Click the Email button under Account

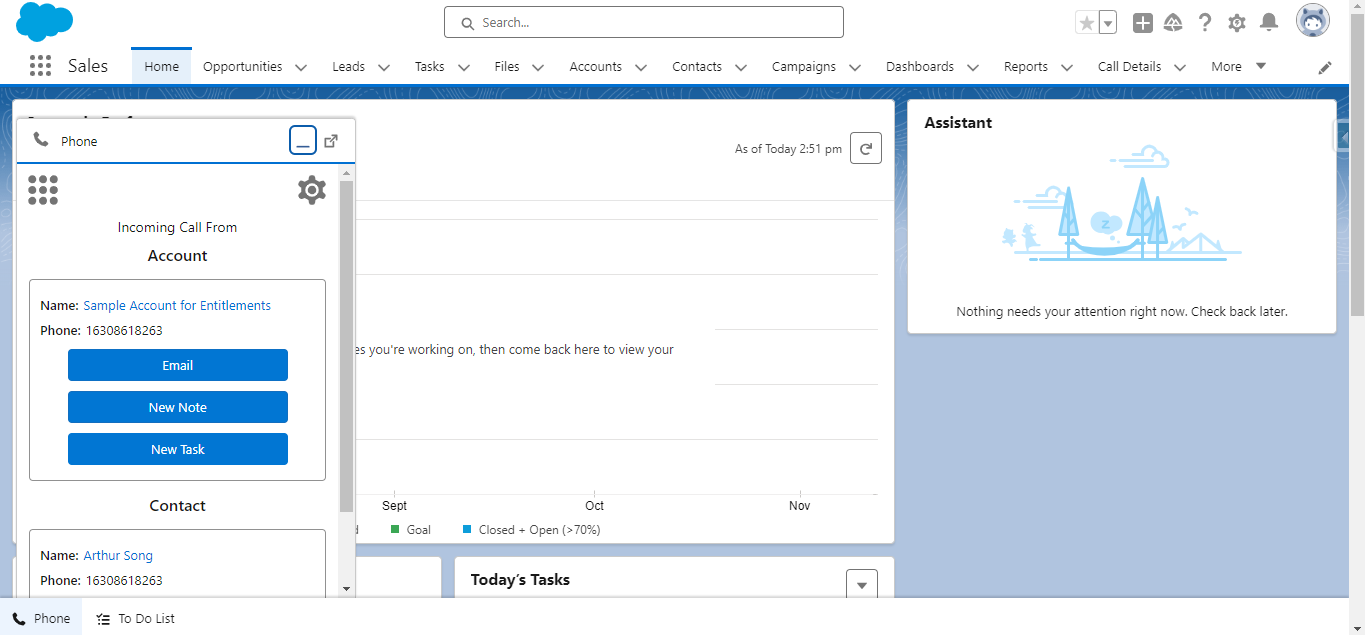pos(178,365)
